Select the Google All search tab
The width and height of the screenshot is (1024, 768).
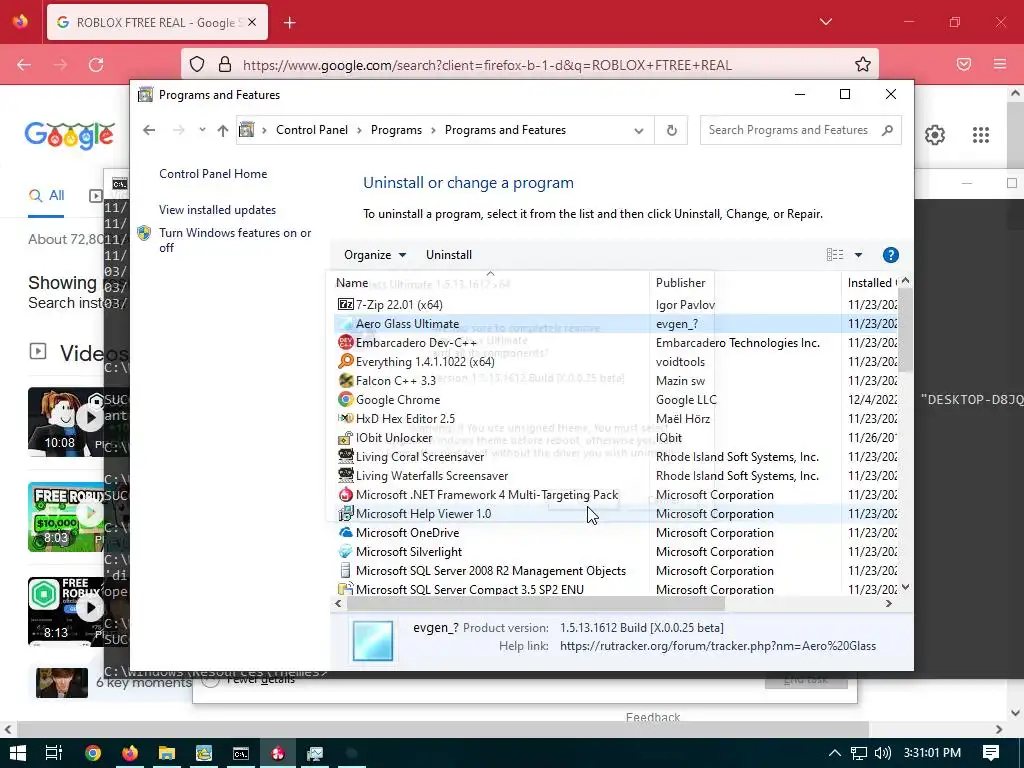46,195
